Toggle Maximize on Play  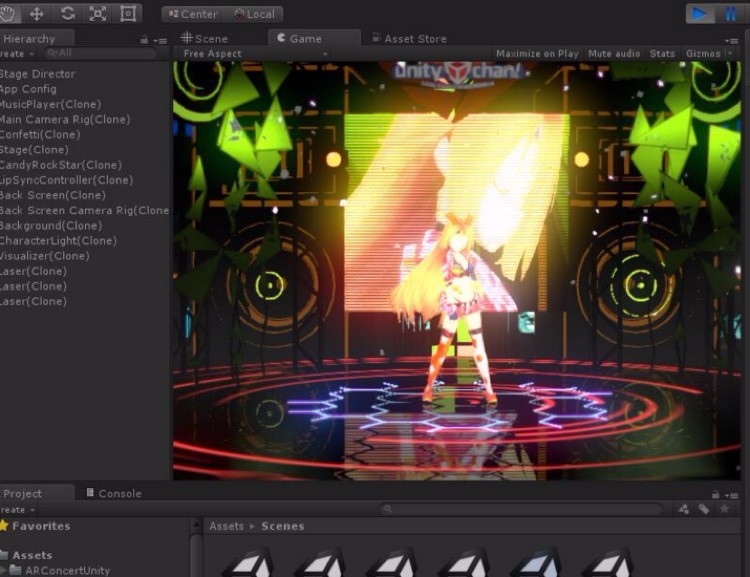pyautogui.click(x=537, y=54)
